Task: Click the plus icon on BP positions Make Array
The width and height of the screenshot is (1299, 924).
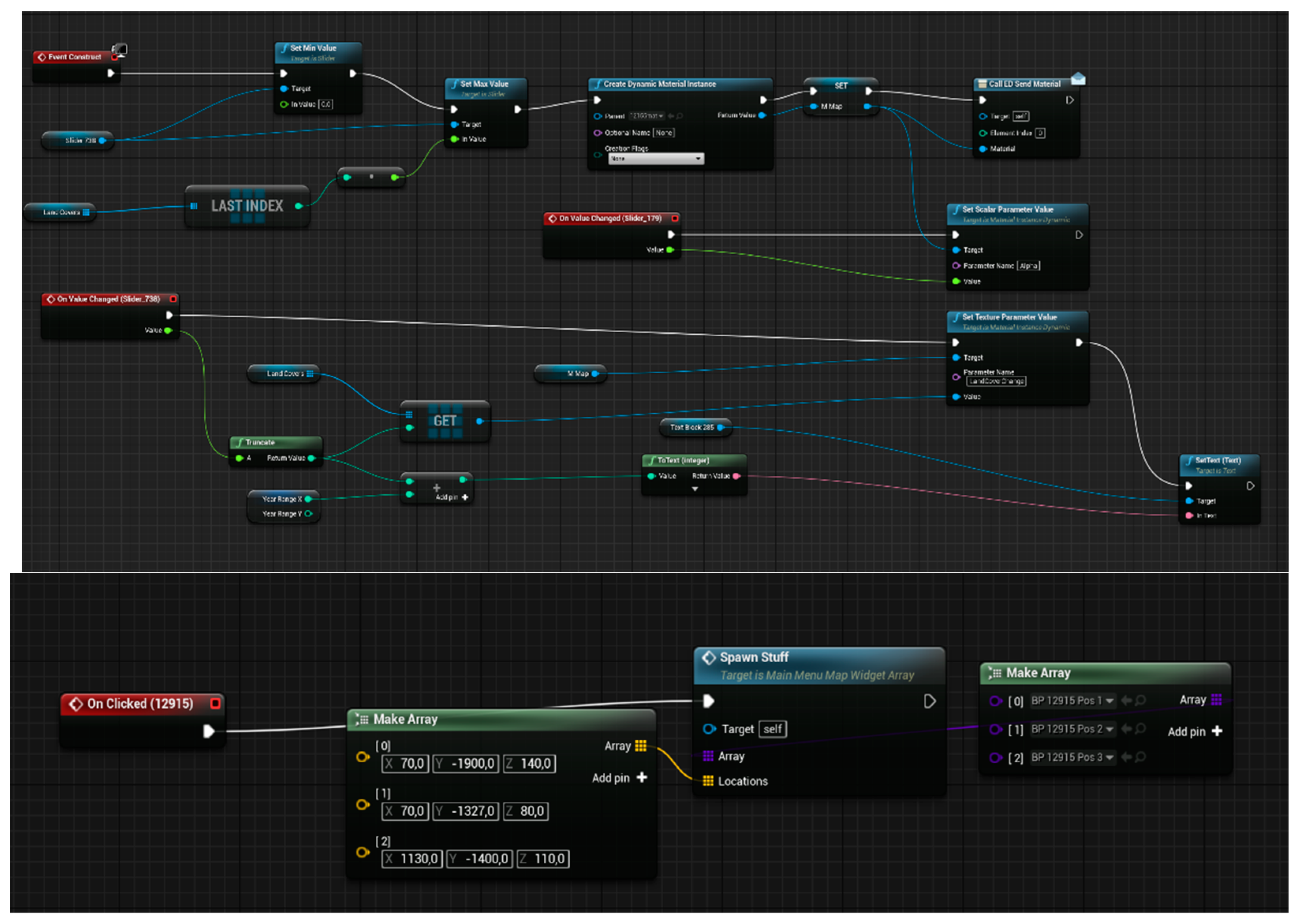Action: coord(1217,731)
